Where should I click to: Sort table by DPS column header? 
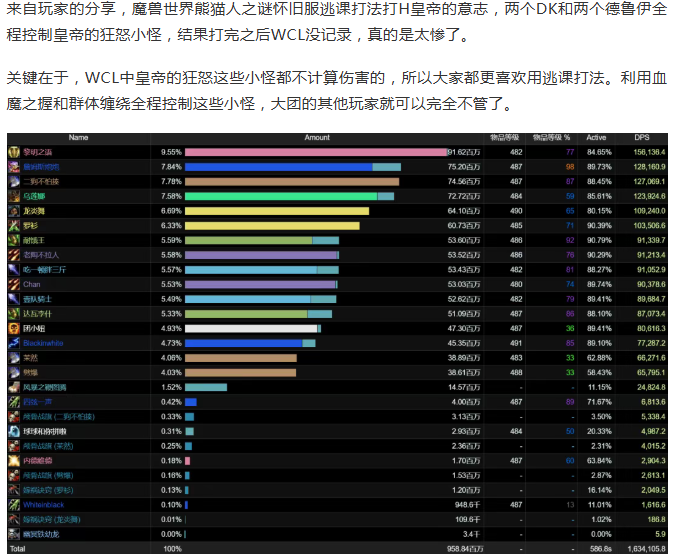tap(641, 138)
